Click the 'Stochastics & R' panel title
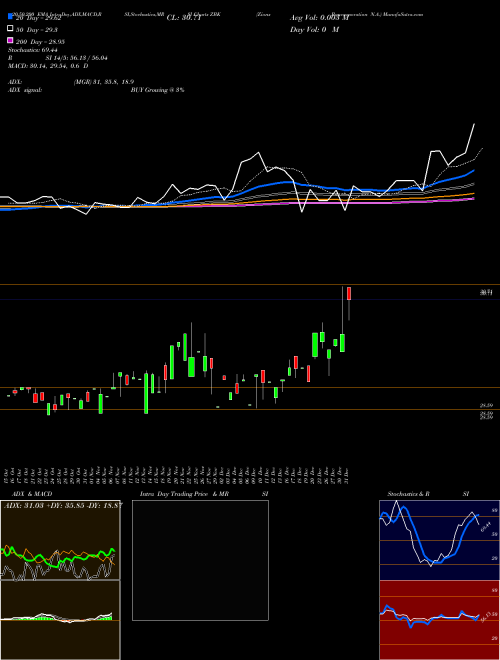Screen dimensions: 500x660 408,494
